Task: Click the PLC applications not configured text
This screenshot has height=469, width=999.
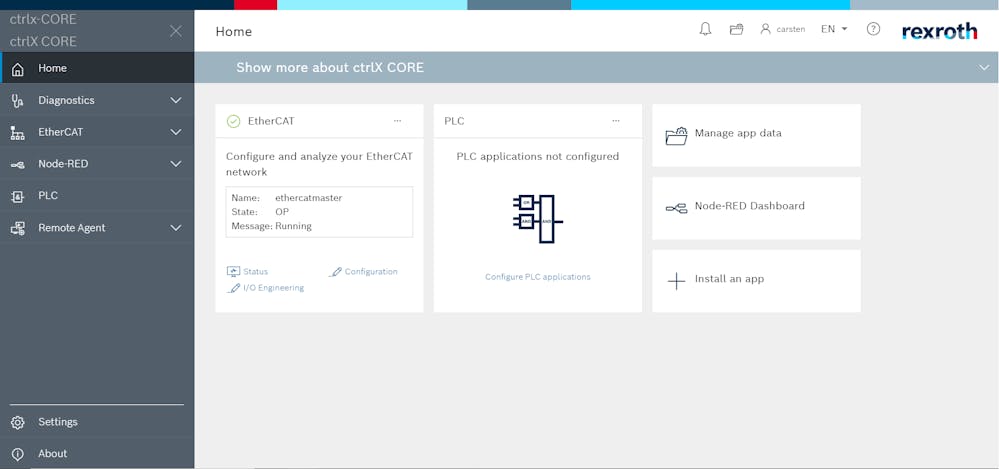Action: (x=538, y=156)
